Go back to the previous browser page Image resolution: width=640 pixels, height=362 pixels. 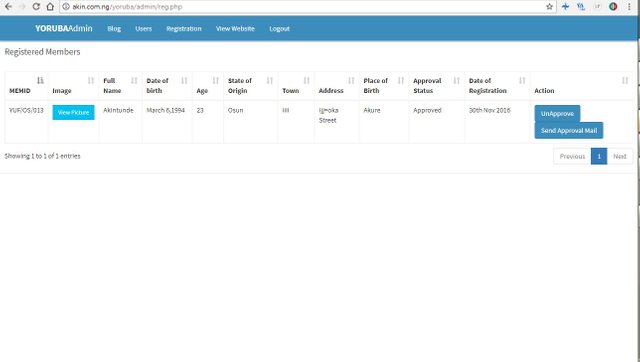(x=8, y=7)
